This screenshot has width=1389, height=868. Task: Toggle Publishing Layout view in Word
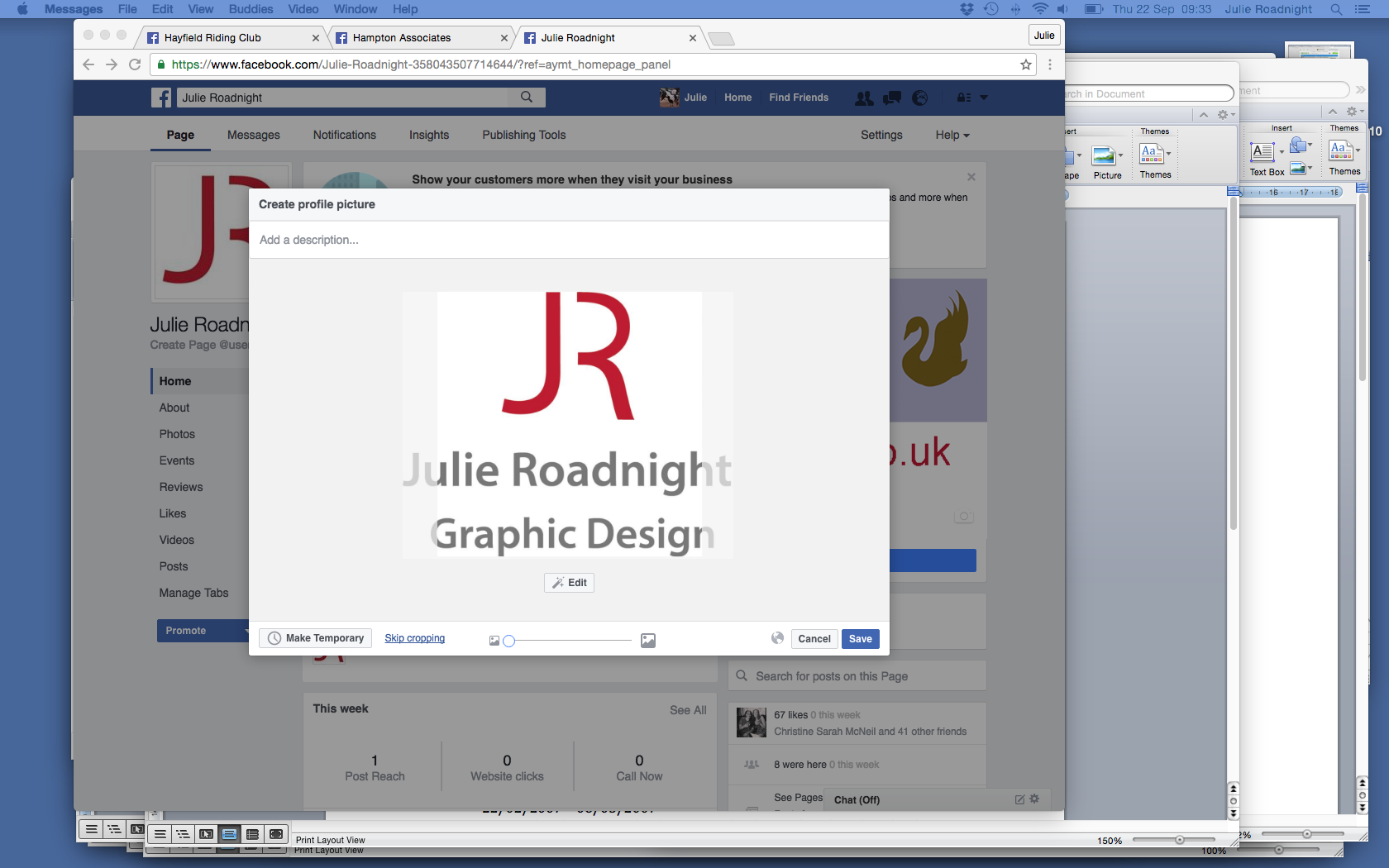(x=207, y=834)
